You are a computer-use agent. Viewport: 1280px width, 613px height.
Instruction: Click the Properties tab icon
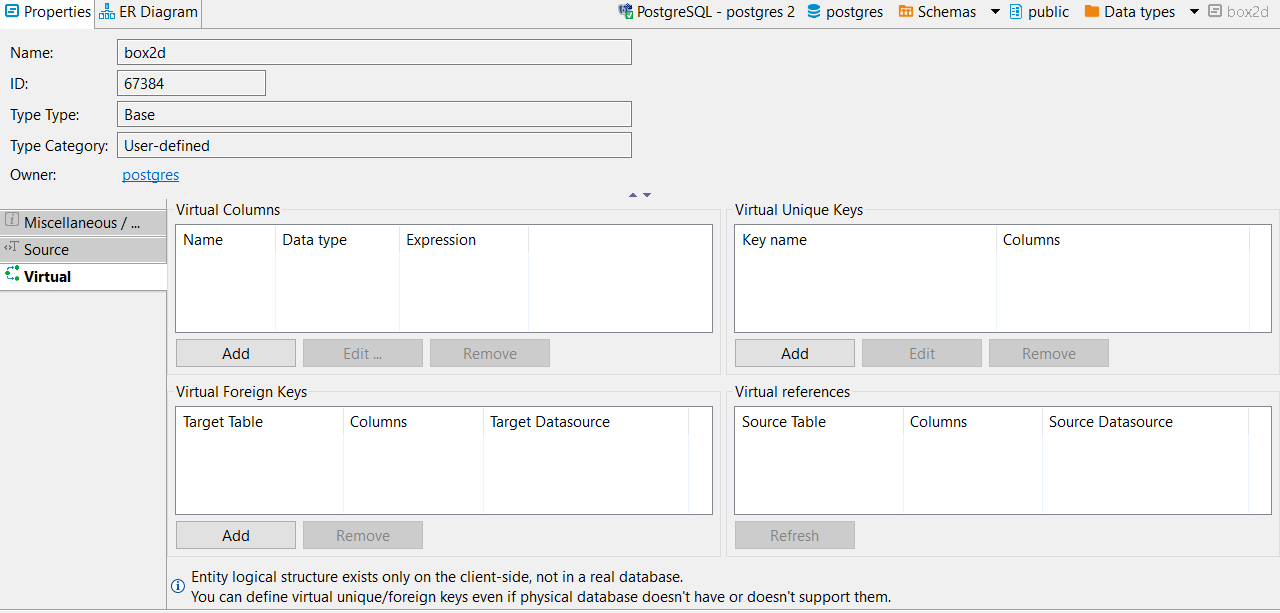(12, 12)
